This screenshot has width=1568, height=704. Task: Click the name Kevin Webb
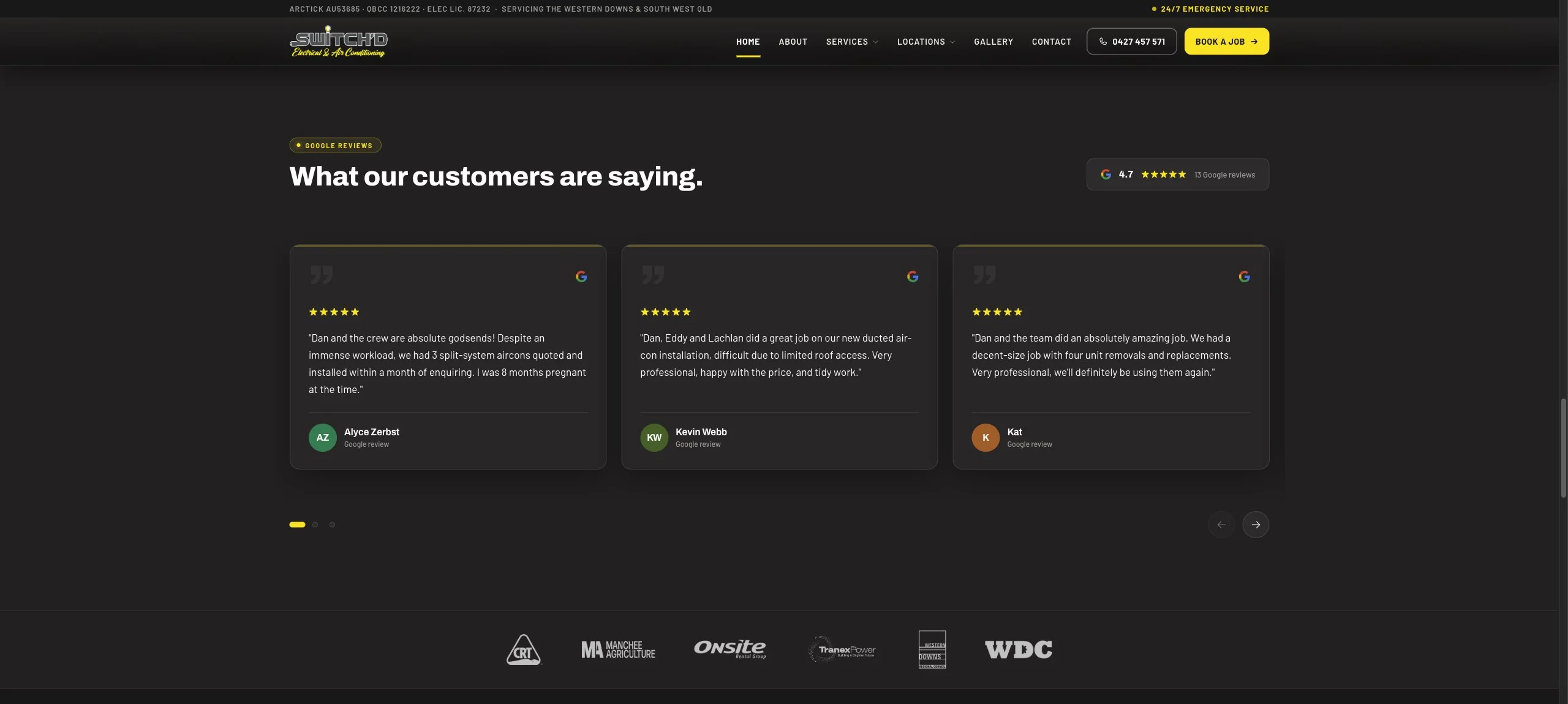tap(701, 432)
